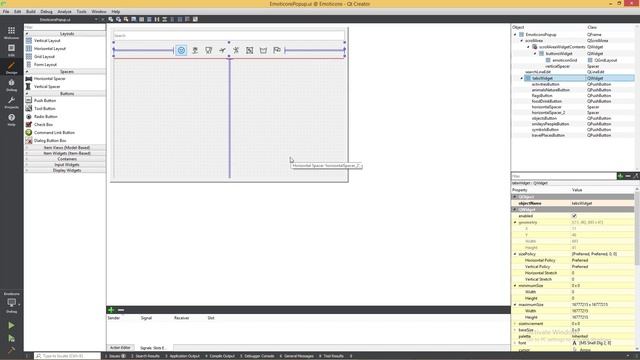The width and height of the screenshot is (640, 360).
Task: Click Edit Widgets toolbar icon
Action: pos(111,19)
